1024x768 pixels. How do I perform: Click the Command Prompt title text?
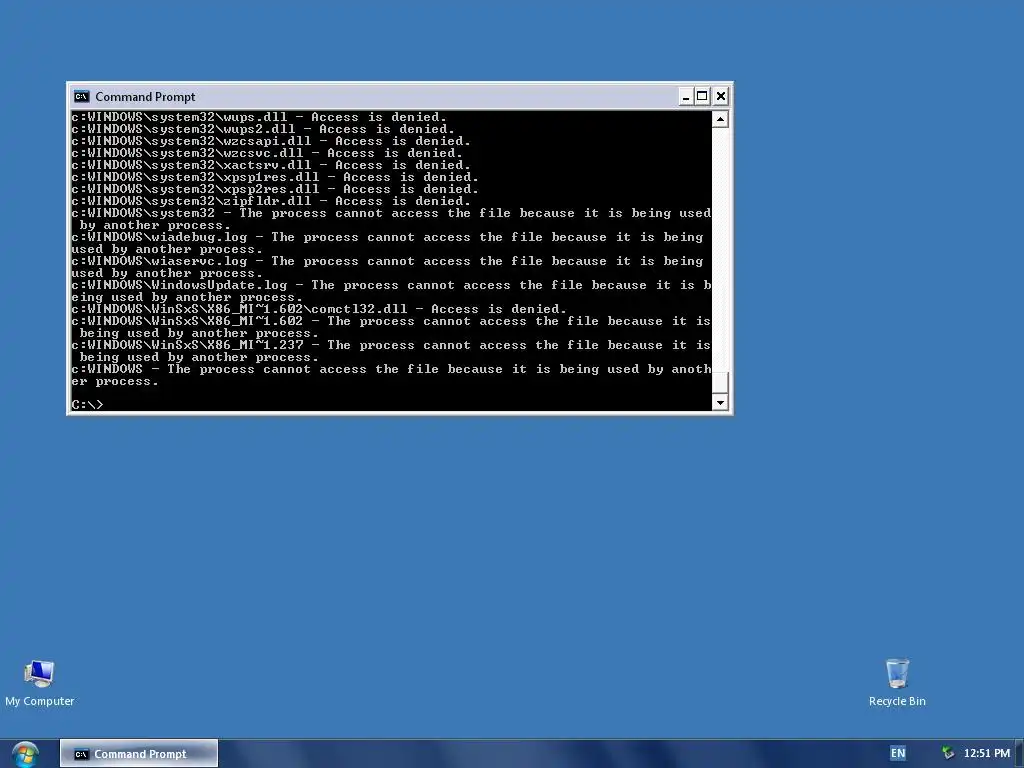tap(145, 97)
